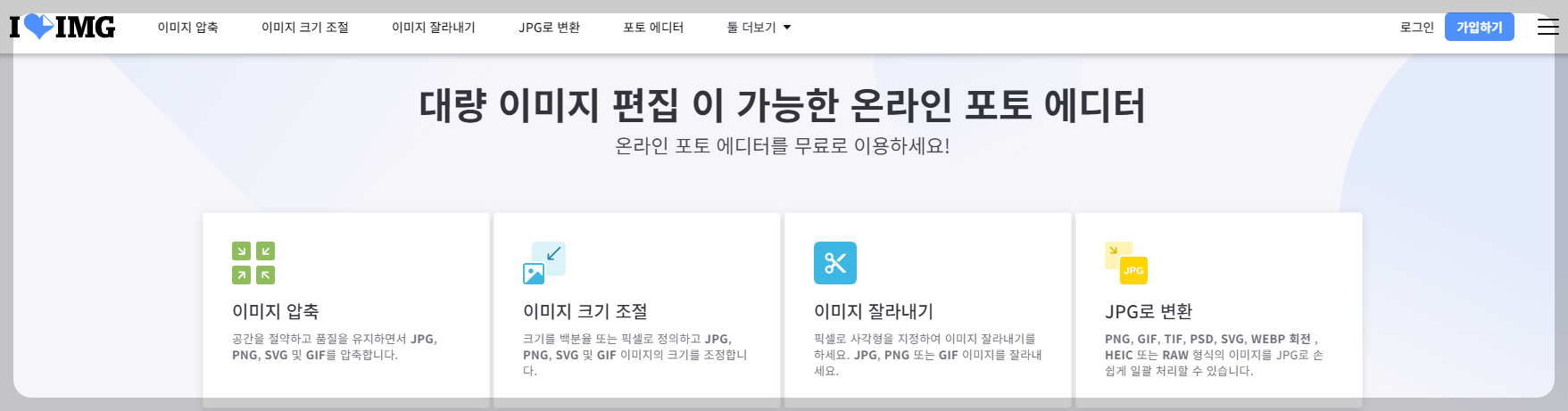Open 포토 에디터 in top navigation

pyautogui.click(x=653, y=28)
